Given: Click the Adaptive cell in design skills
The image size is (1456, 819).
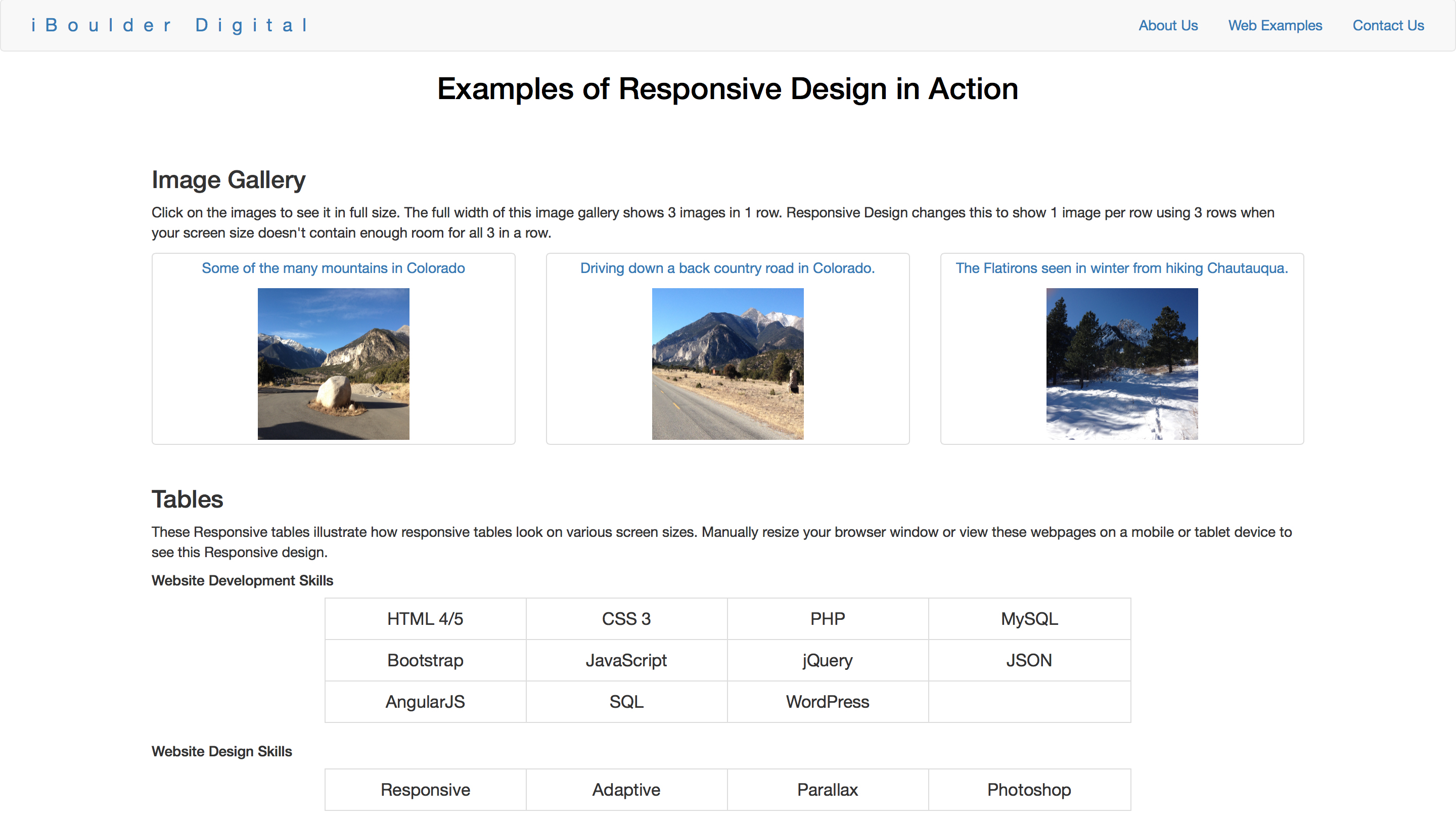Looking at the screenshot, I should (626, 790).
